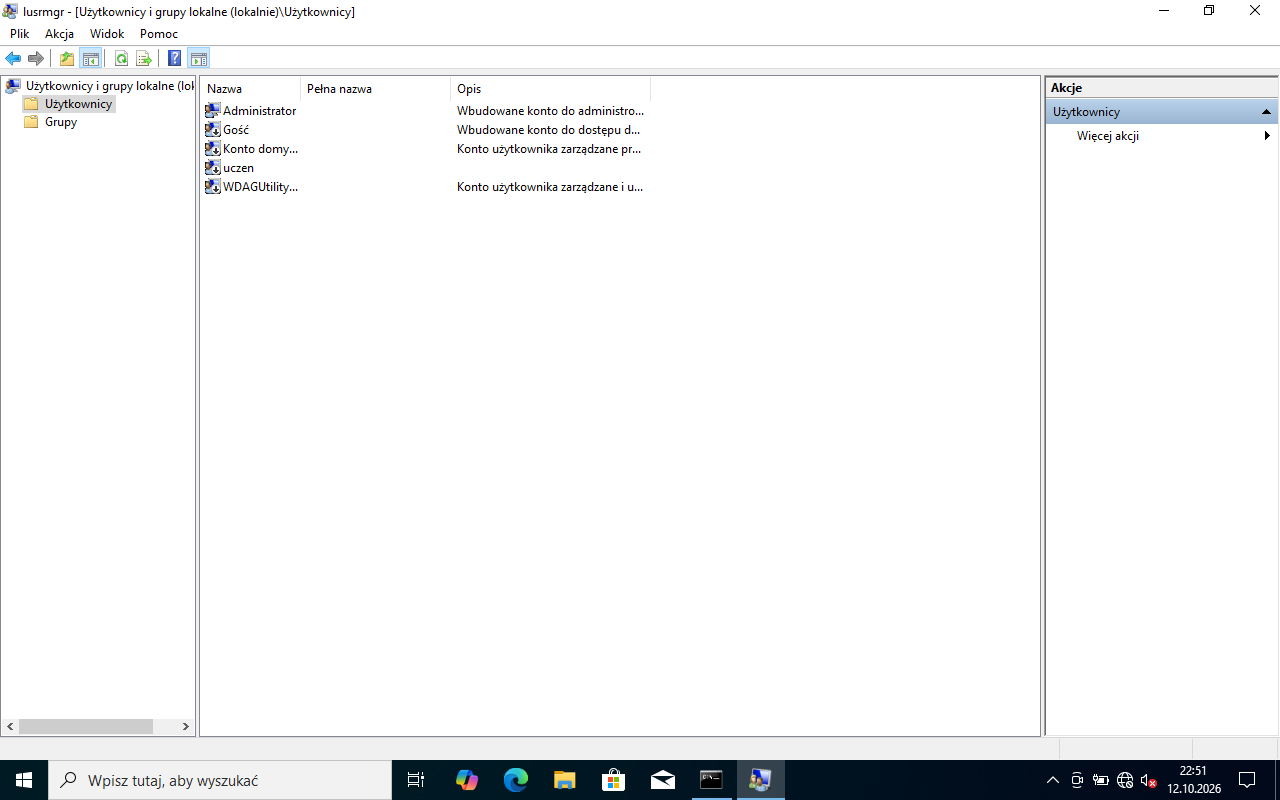This screenshot has height=800, width=1280.
Task: Launch Microsoft Edge from the taskbar
Action: (516, 780)
